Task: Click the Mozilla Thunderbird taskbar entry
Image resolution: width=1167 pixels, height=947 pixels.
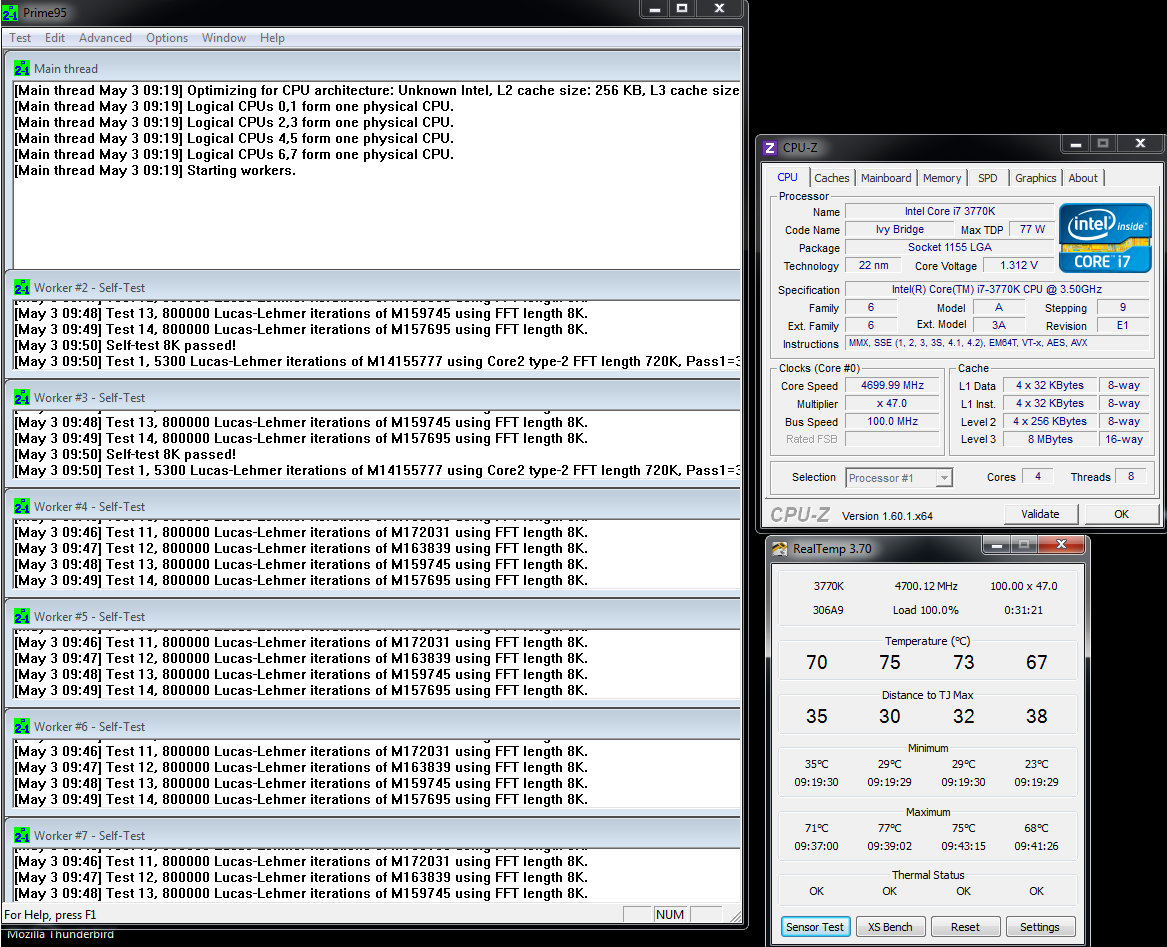Action: [x=60, y=934]
